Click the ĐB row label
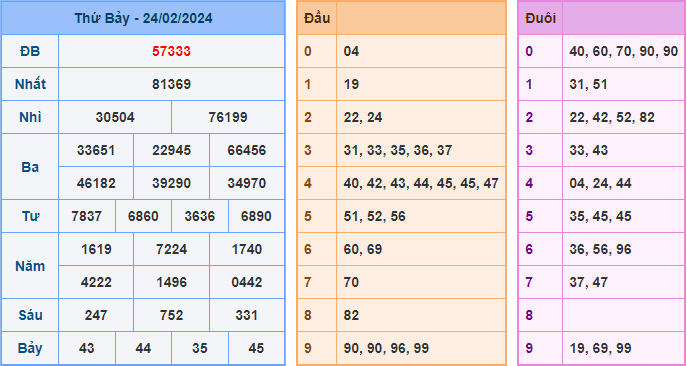Screen dimensions: 687x366 pos(30,52)
